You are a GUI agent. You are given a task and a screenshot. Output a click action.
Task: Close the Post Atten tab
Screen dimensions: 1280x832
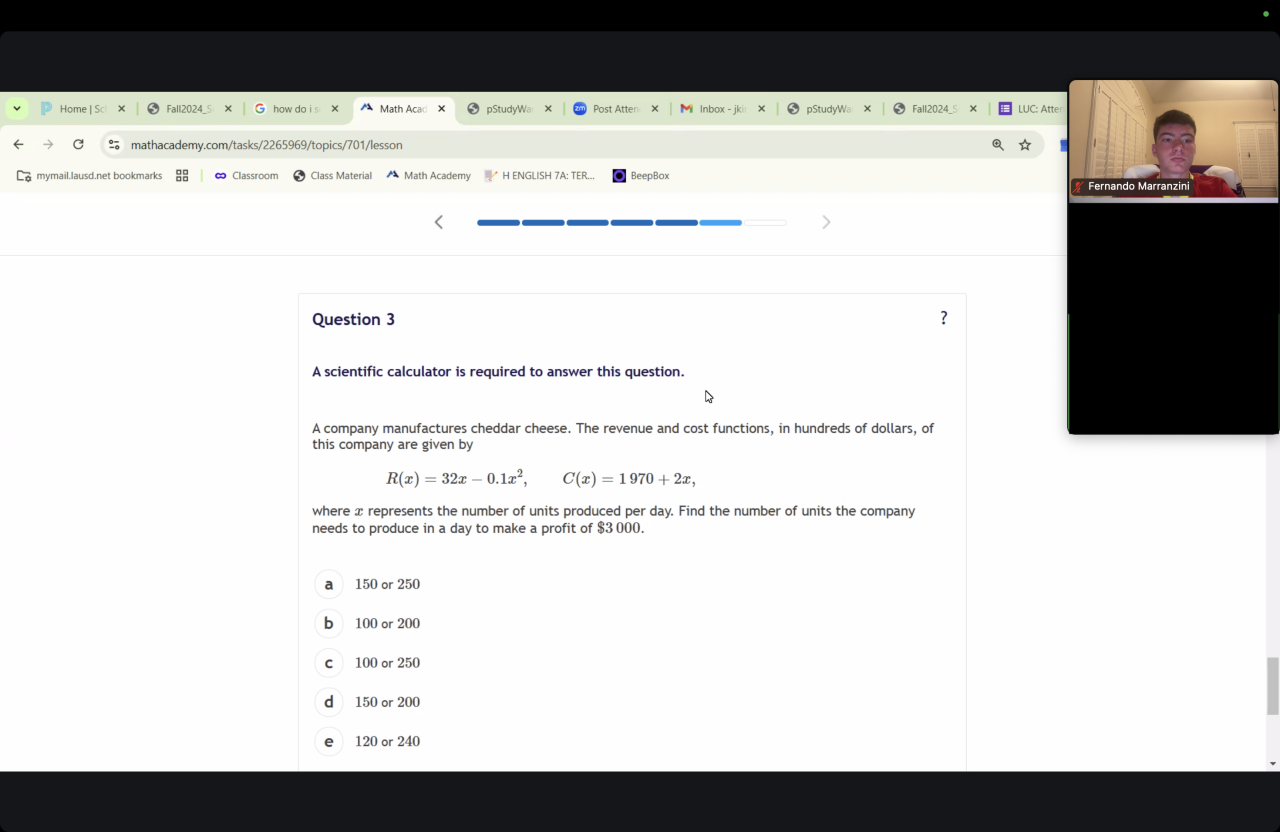(655, 109)
